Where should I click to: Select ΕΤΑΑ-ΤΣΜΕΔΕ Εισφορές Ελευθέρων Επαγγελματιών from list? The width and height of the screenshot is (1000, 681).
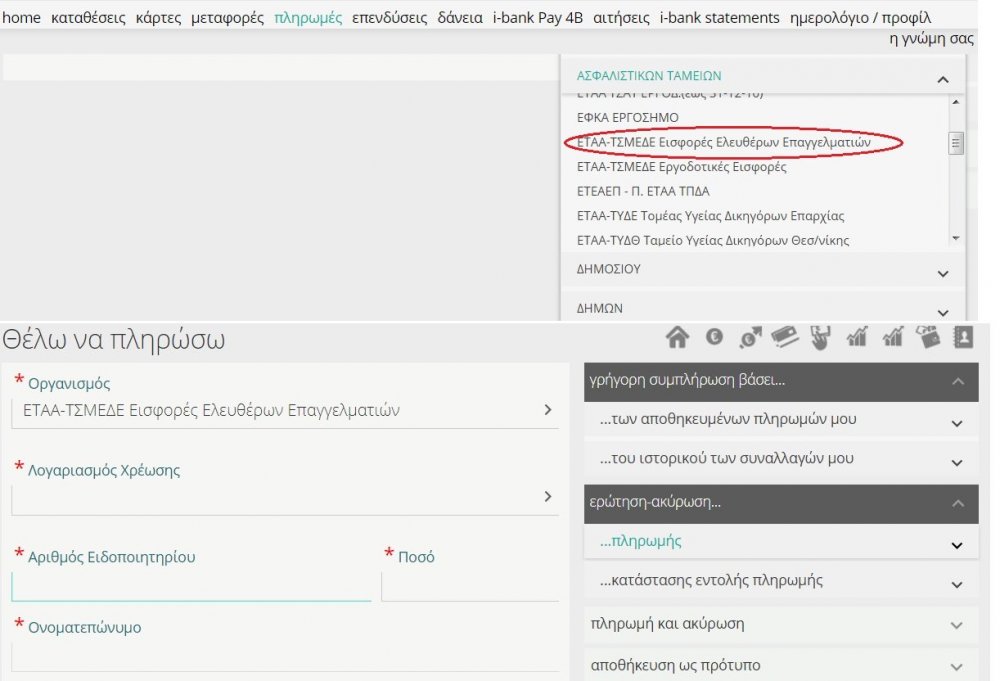point(723,143)
